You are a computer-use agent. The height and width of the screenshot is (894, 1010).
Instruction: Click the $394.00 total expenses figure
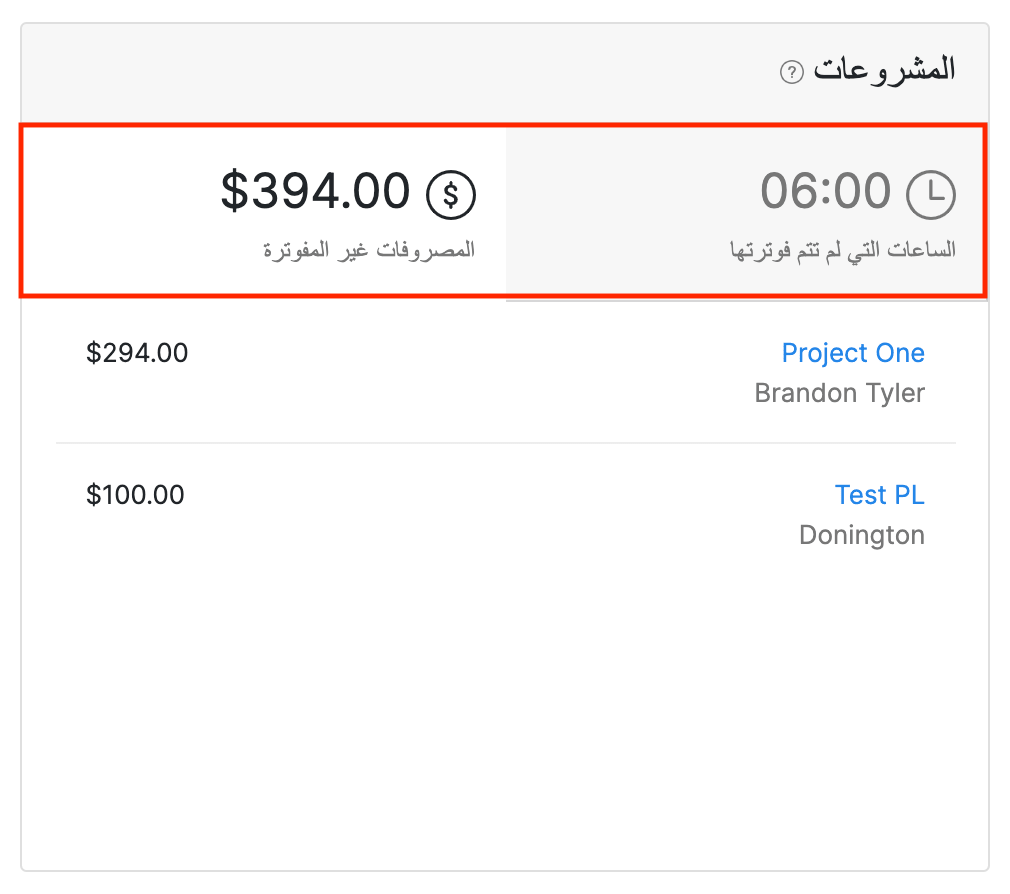315,191
